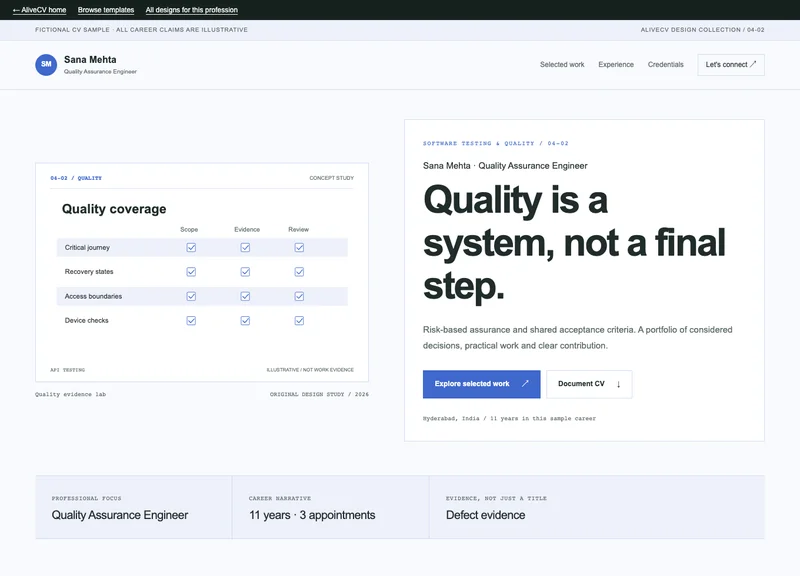Image resolution: width=800 pixels, height=576 pixels.
Task: Click the Critical journey row label
Action: (x=87, y=247)
